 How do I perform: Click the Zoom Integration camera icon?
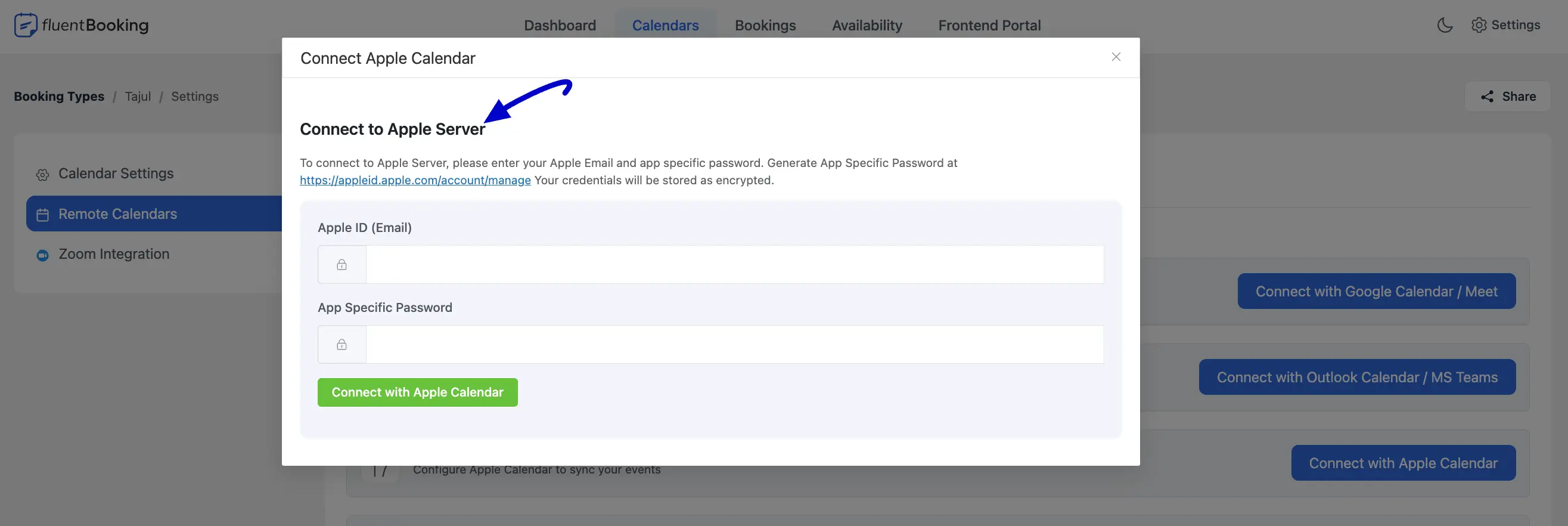(x=42, y=255)
